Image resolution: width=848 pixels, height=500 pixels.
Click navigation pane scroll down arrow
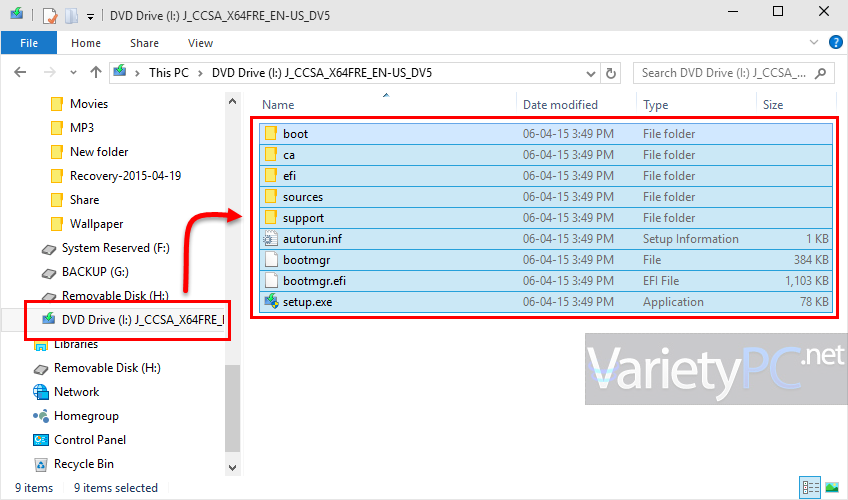(233, 468)
